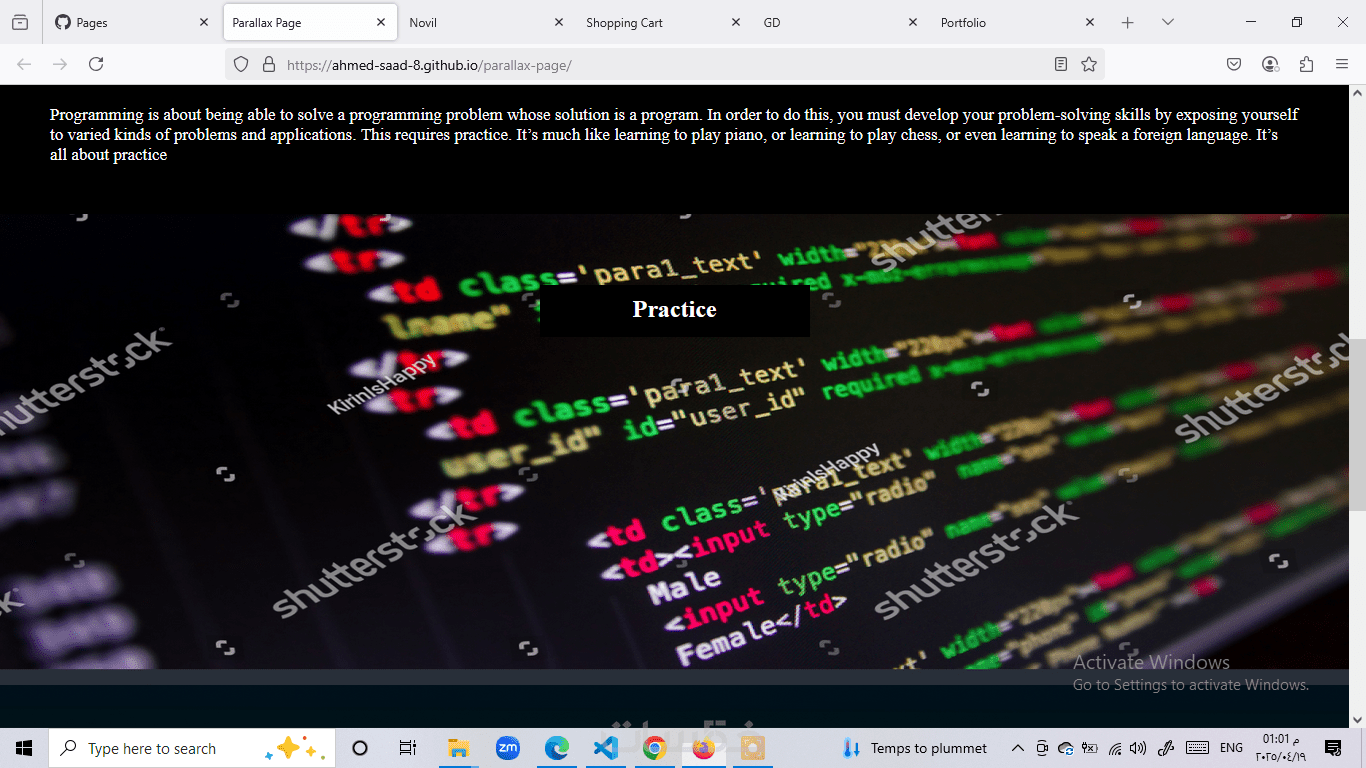
Task: Minimize the Firefox window
Action: tap(1251, 22)
